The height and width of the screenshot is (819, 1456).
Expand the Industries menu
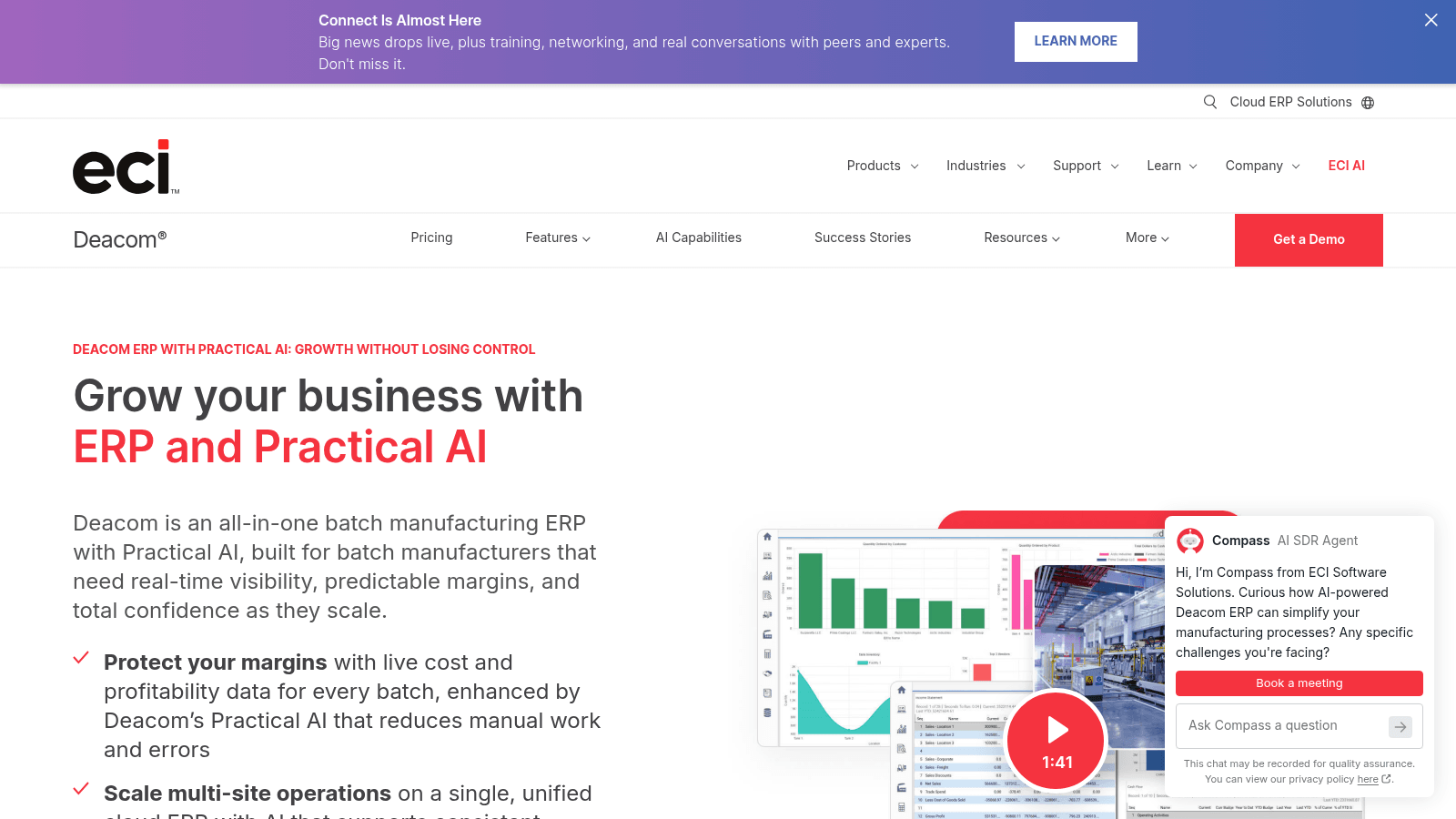[986, 166]
